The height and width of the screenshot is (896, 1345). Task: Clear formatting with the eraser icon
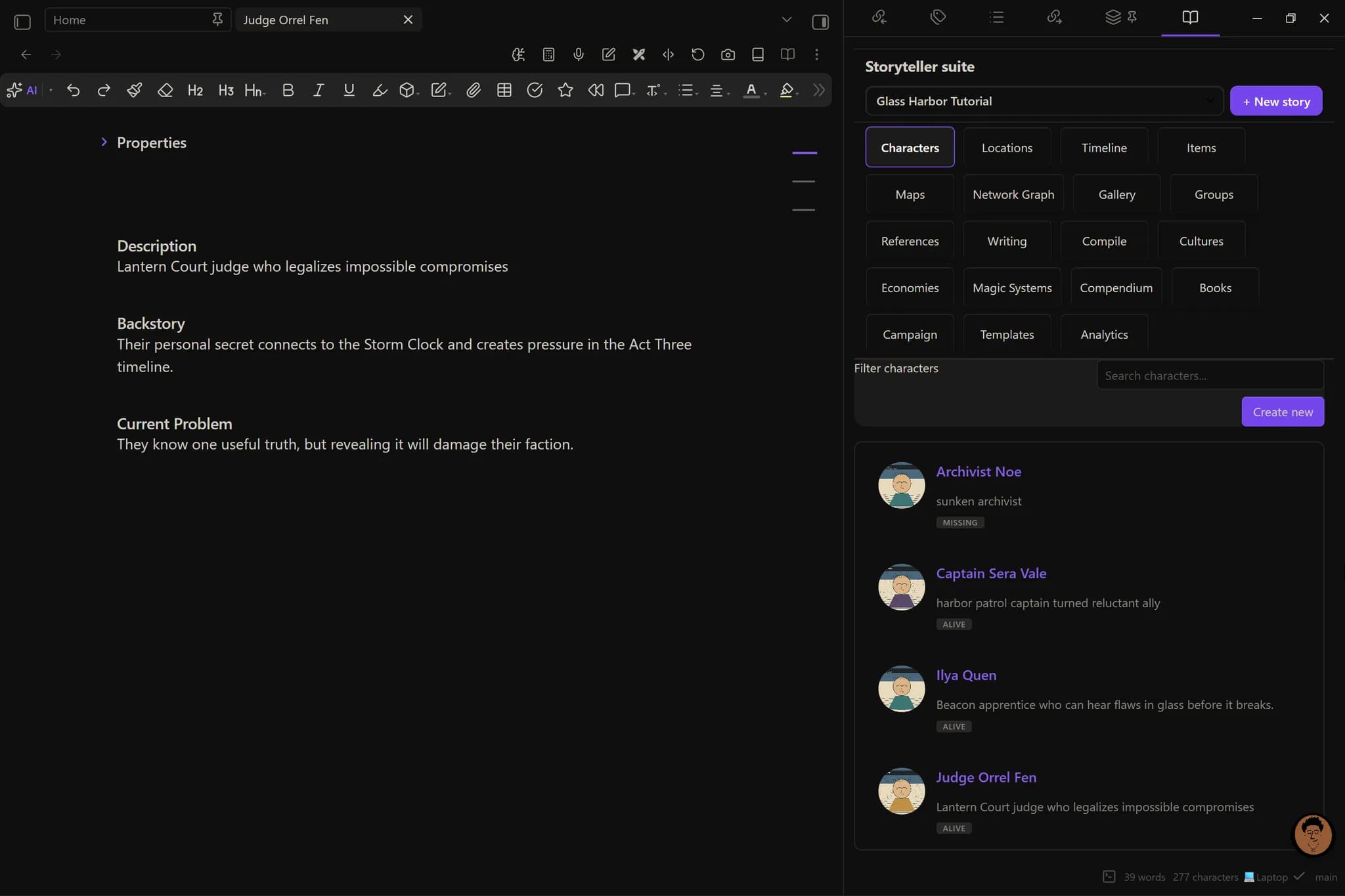pos(165,91)
